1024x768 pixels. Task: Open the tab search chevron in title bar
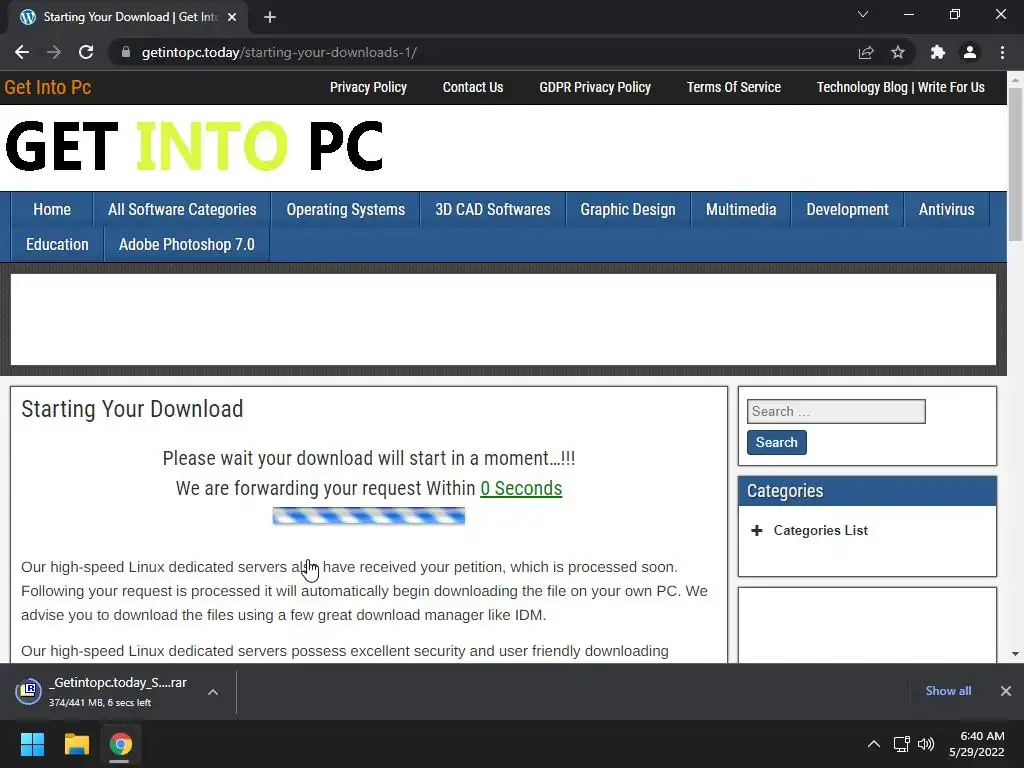[863, 14]
